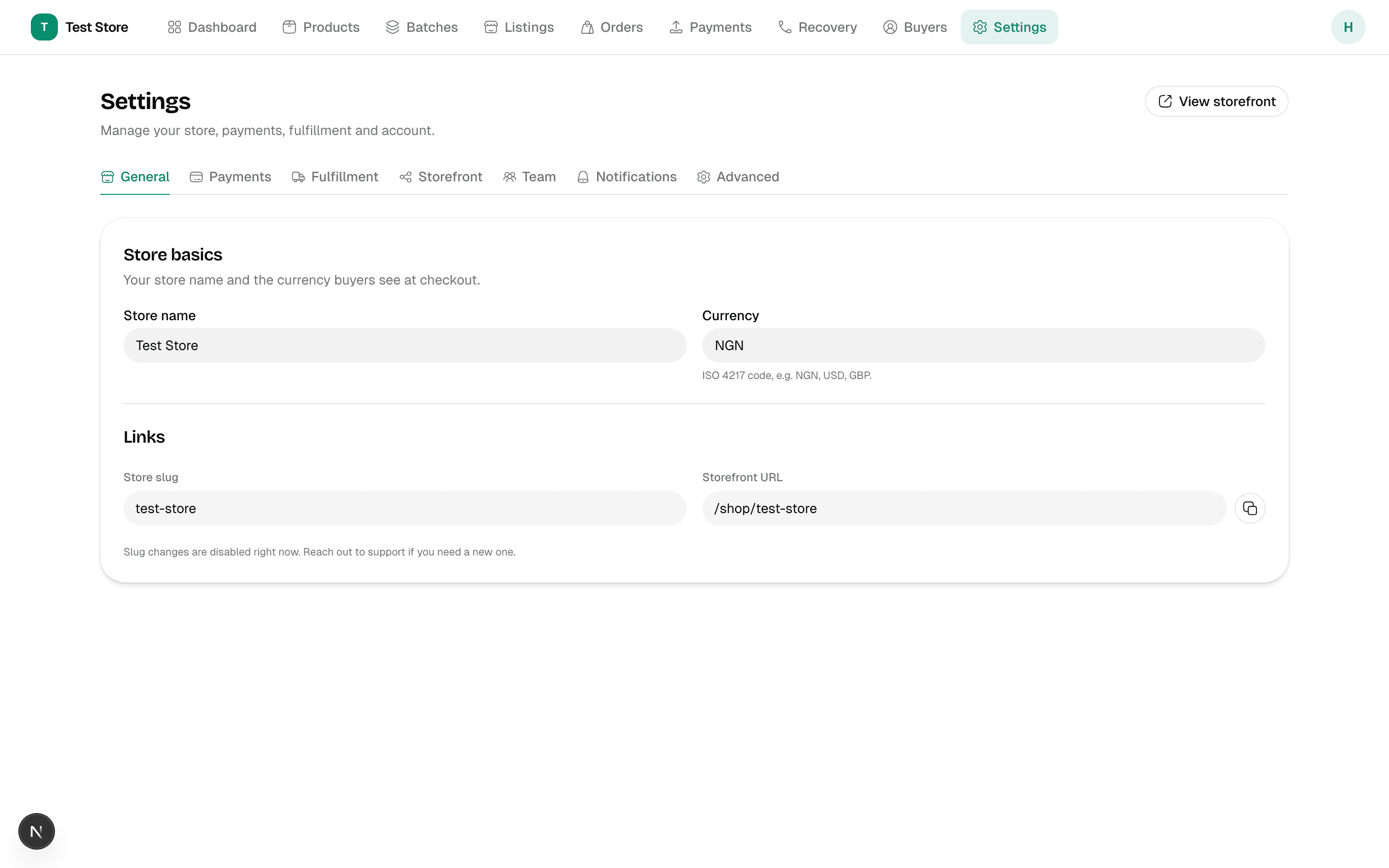Viewport: 1389px width, 868px height.
Task: Switch to the Fulfillment settings tab
Action: [335, 177]
